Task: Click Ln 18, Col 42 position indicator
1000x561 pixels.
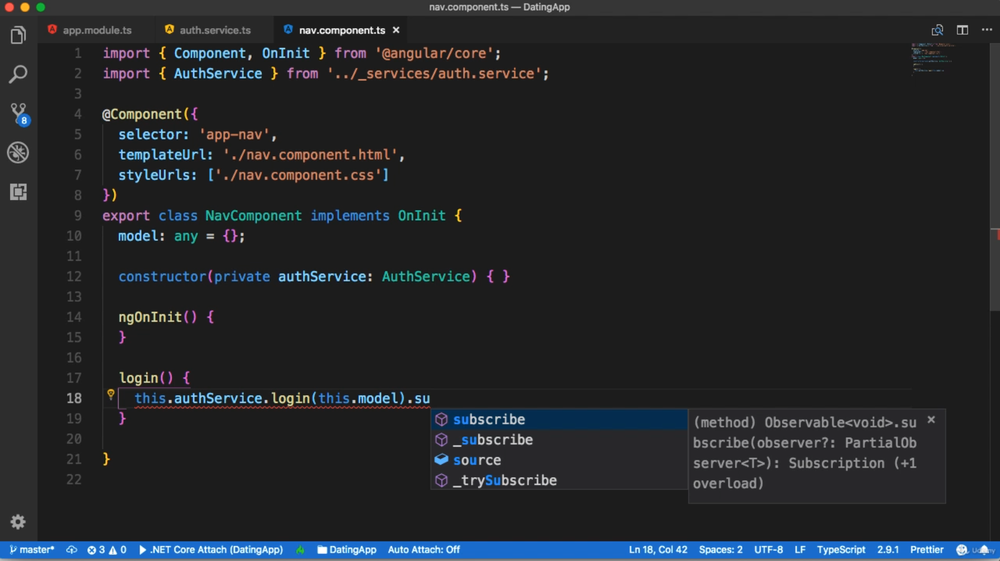Action: click(658, 550)
